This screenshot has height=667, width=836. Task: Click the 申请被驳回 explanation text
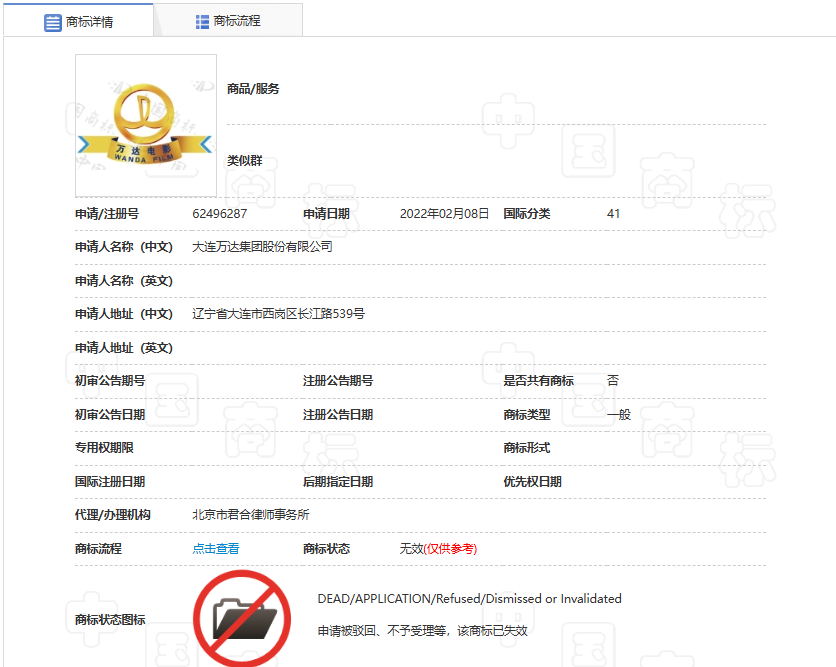point(422,631)
